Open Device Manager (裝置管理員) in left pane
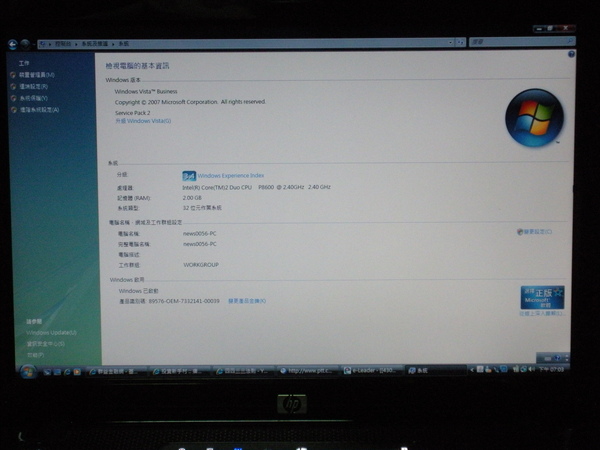This screenshot has height=450, width=600. point(37,75)
